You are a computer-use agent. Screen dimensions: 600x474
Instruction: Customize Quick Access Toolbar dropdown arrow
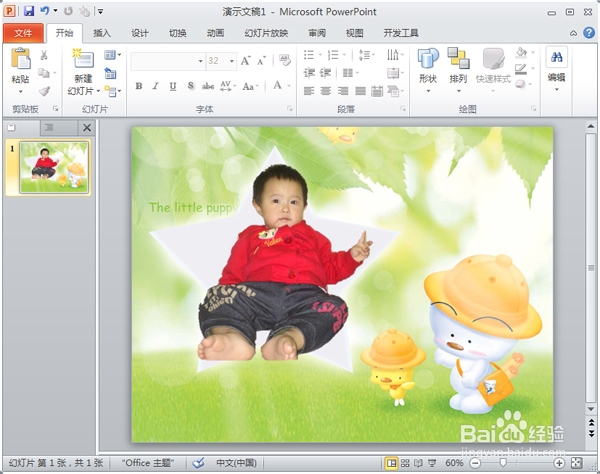pyautogui.click(x=100, y=11)
